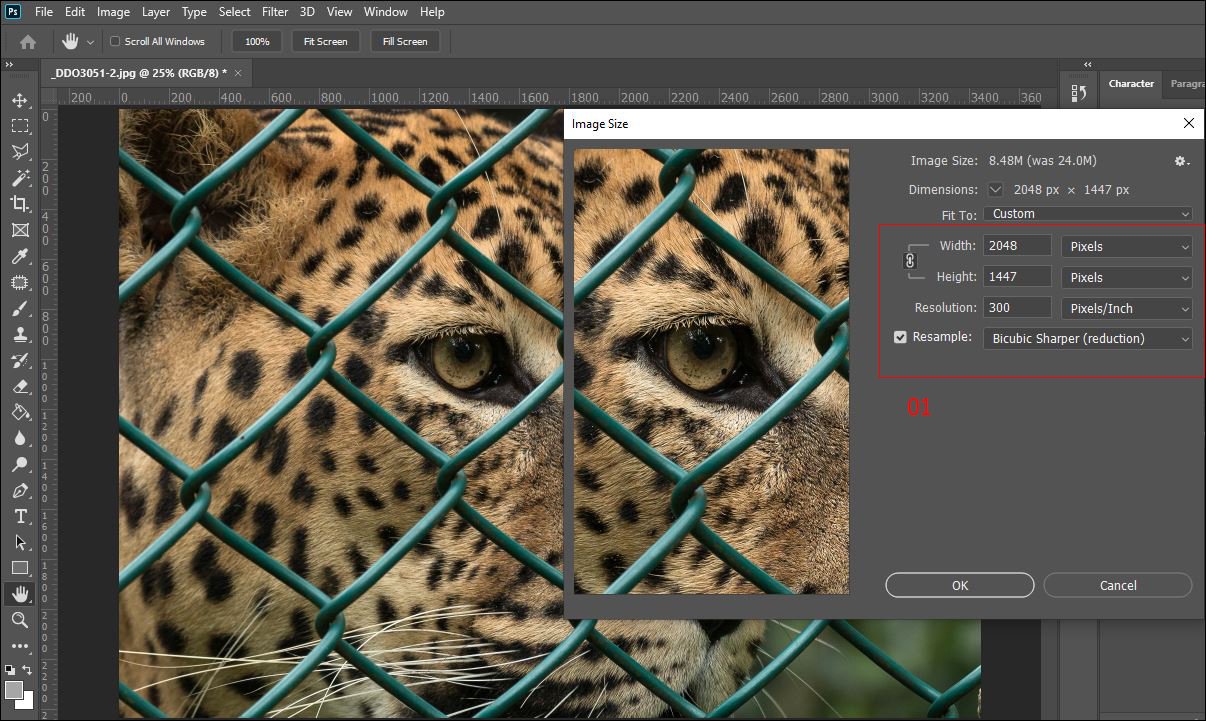This screenshot has height=721, width=1206.
Task: Select the Eraser tool
Action: pyautogui.click(x=20, y=387)
